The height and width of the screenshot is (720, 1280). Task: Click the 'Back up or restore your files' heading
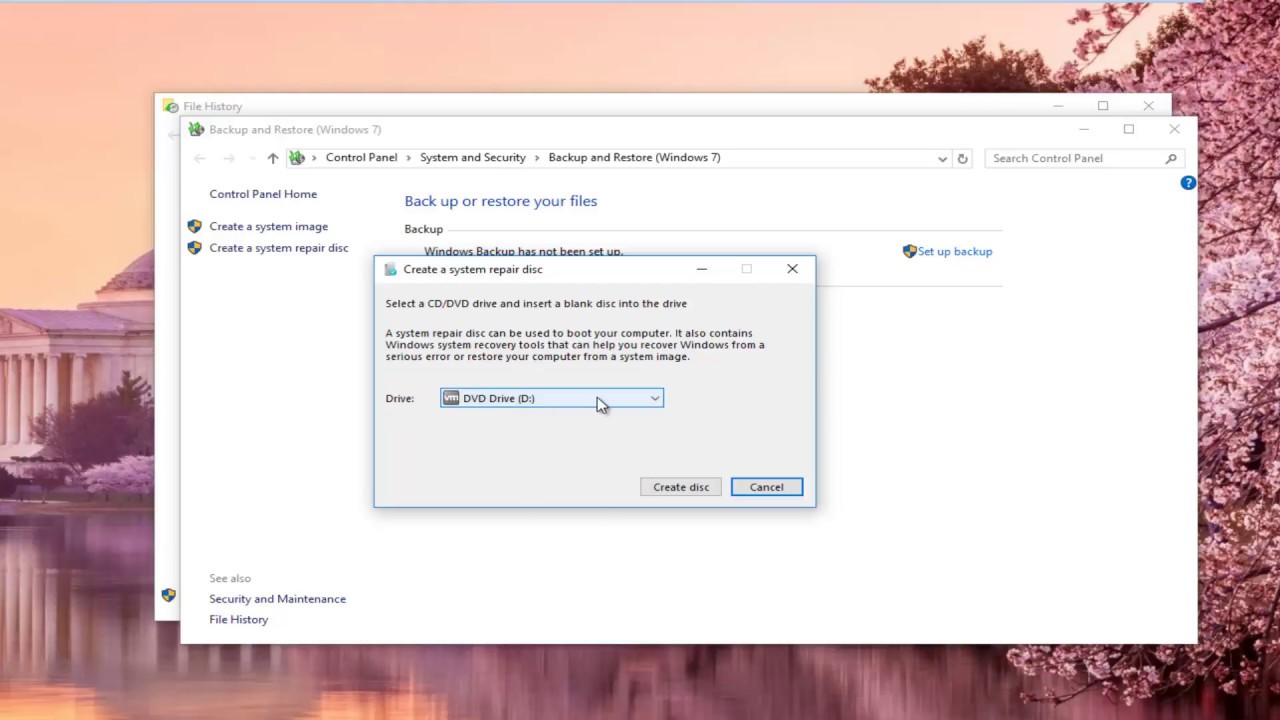click(501, 201)
